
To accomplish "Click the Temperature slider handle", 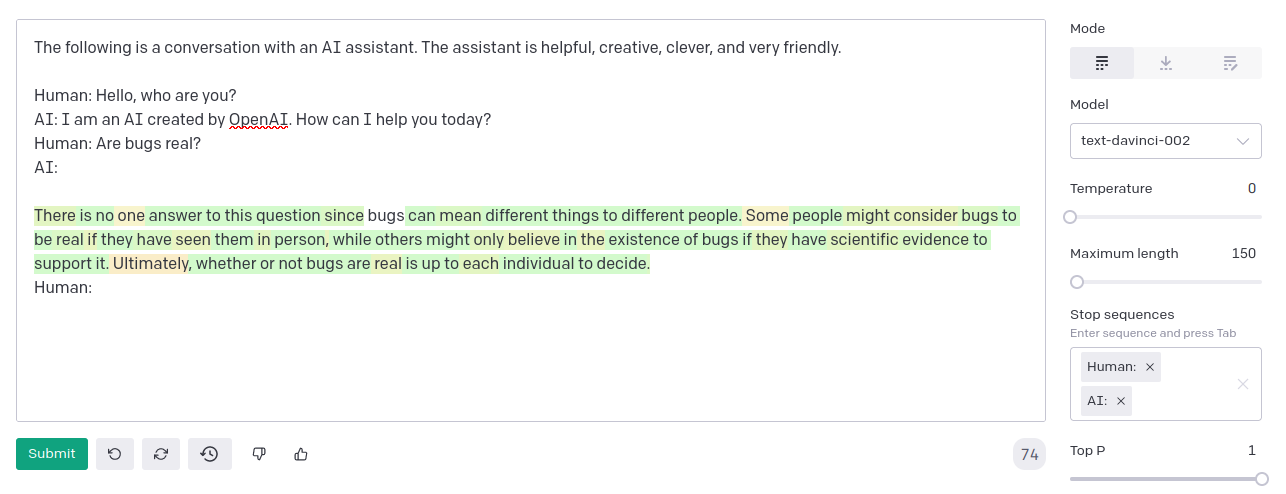I will 1070,217.
